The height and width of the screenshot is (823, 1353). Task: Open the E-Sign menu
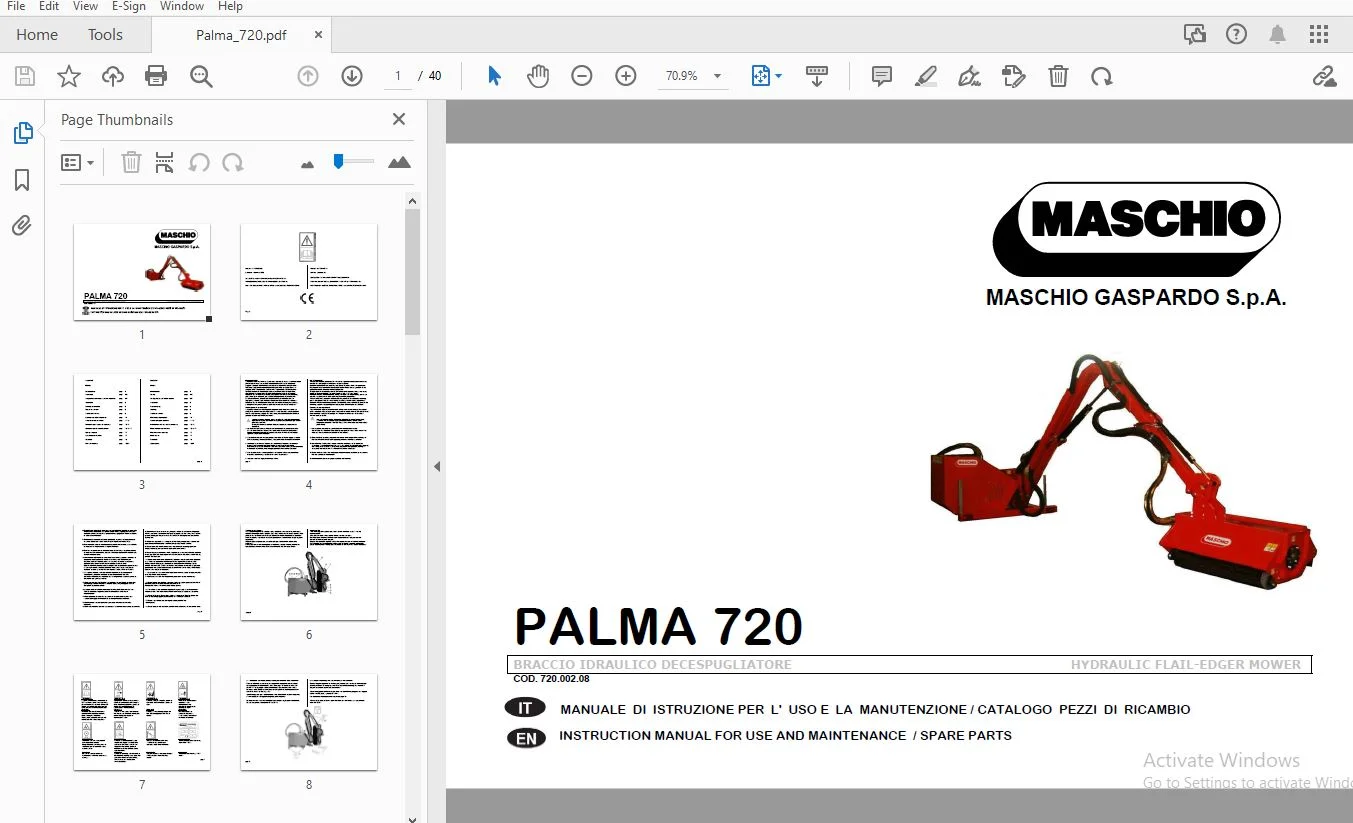click(129, 6)
